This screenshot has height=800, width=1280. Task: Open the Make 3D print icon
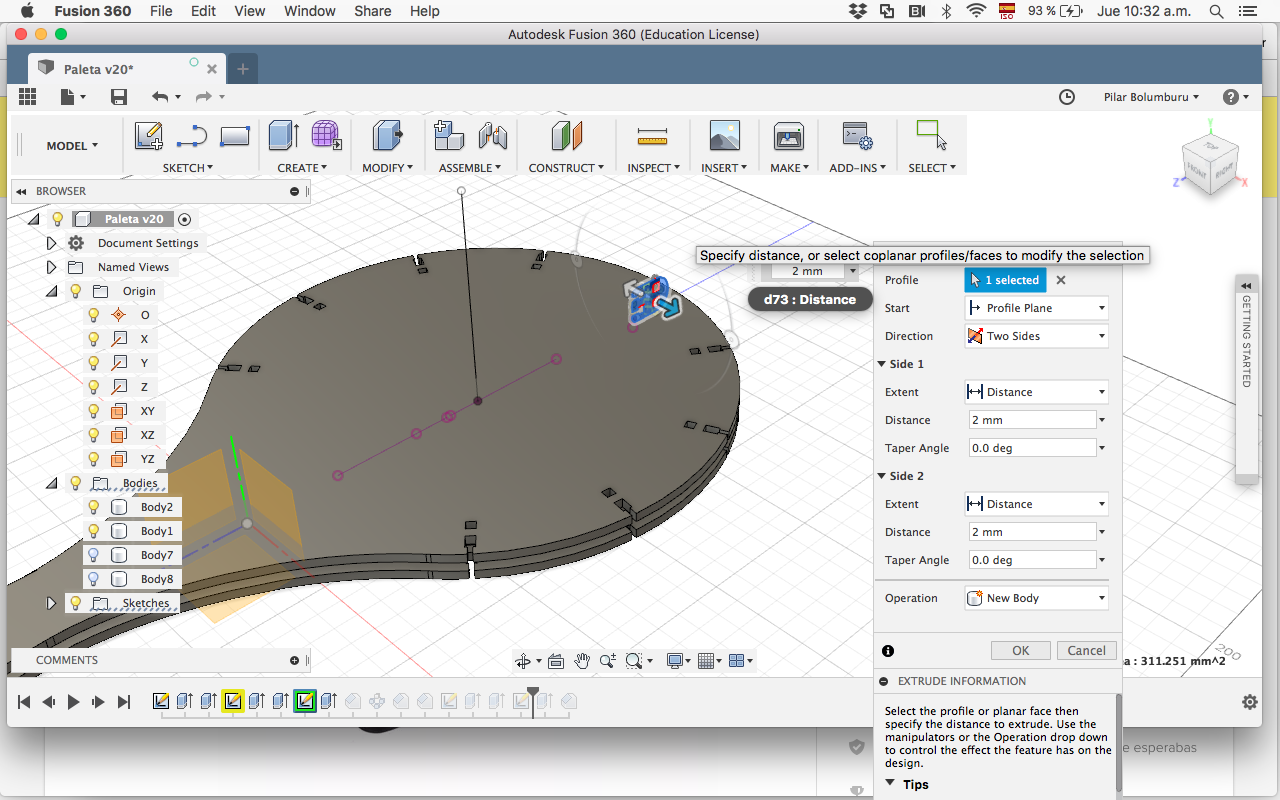tap(788, 136)
